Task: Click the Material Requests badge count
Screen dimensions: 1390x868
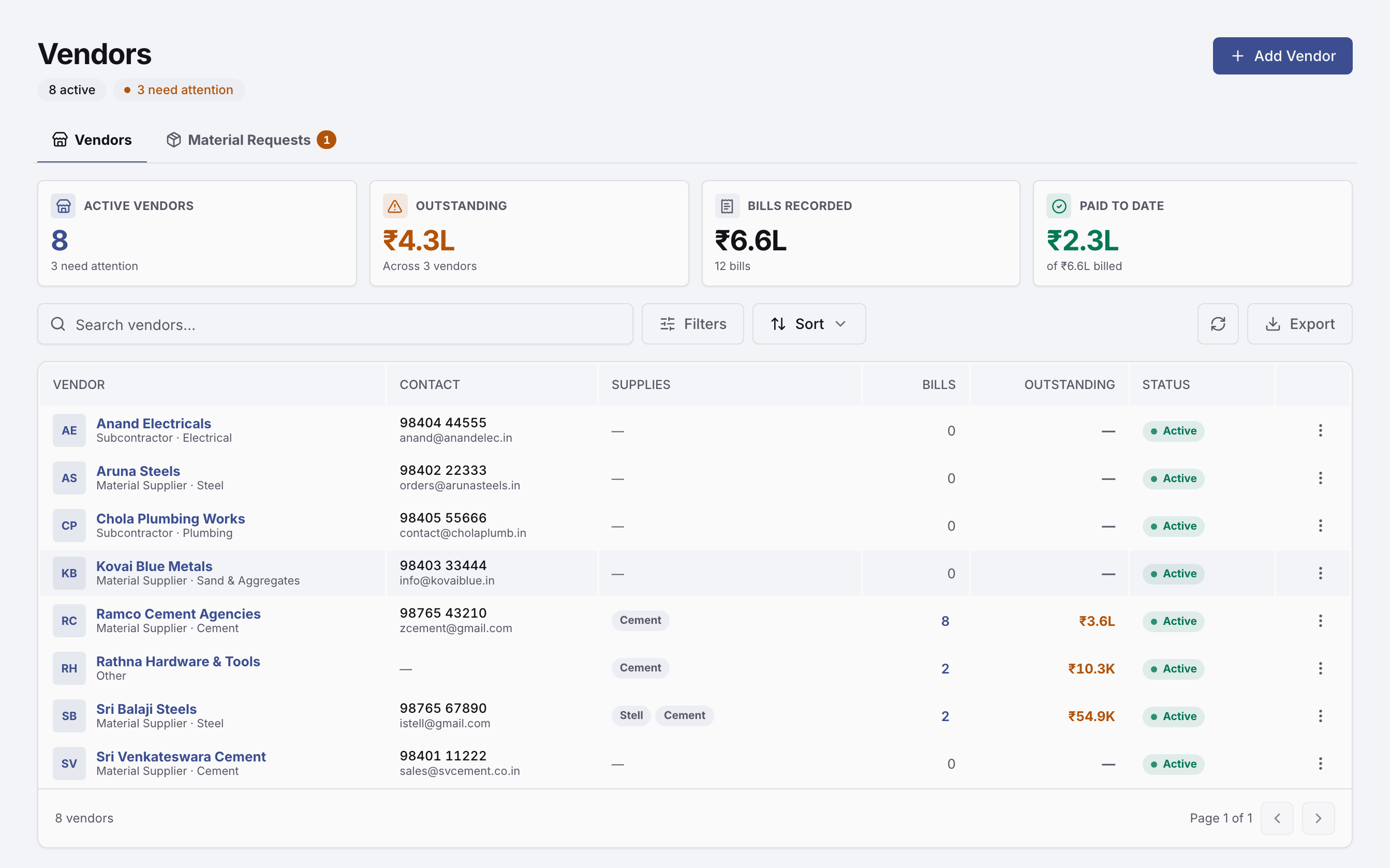Action: pyautogui.click(x=327, y=140)
